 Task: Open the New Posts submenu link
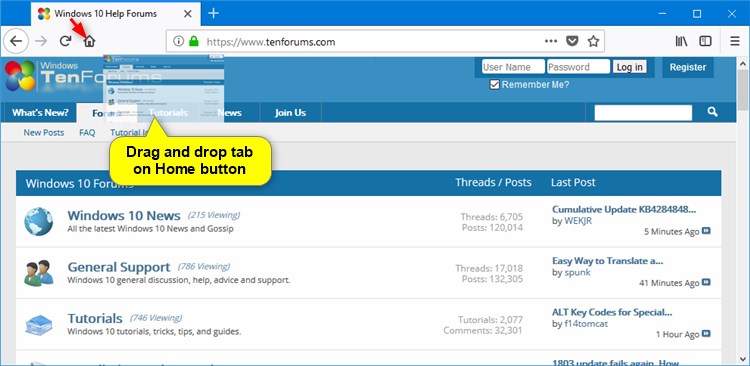tap(44, 133)
